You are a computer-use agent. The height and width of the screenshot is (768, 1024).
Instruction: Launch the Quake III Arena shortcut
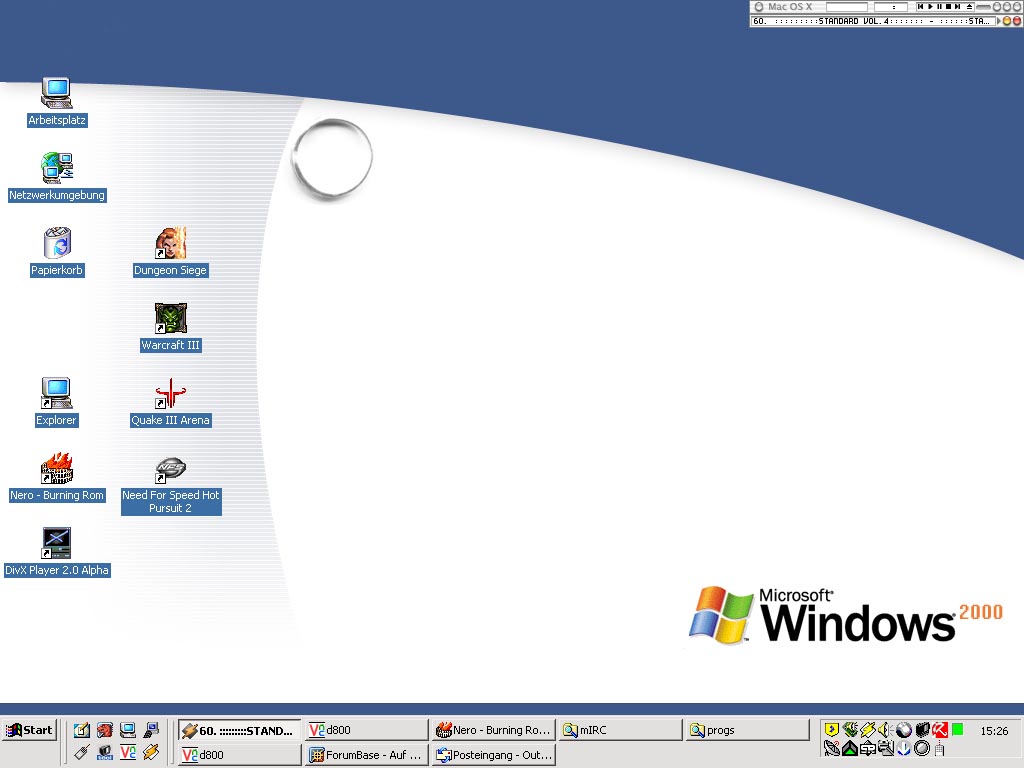pyautogui.click(x=170, y=402)
